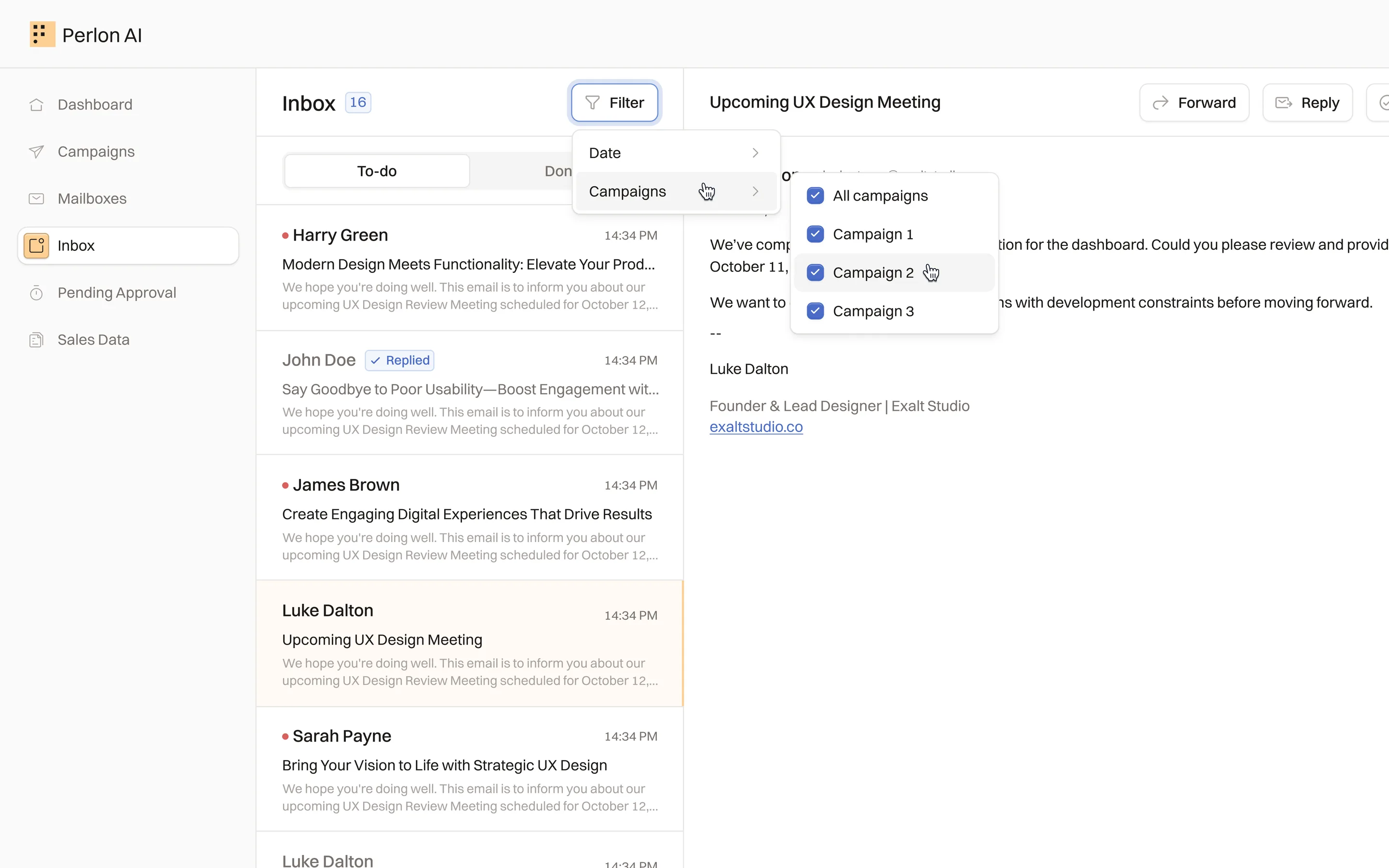
Task: Click 14:34 PM time on James Brown email
Action: click(631, 486)
